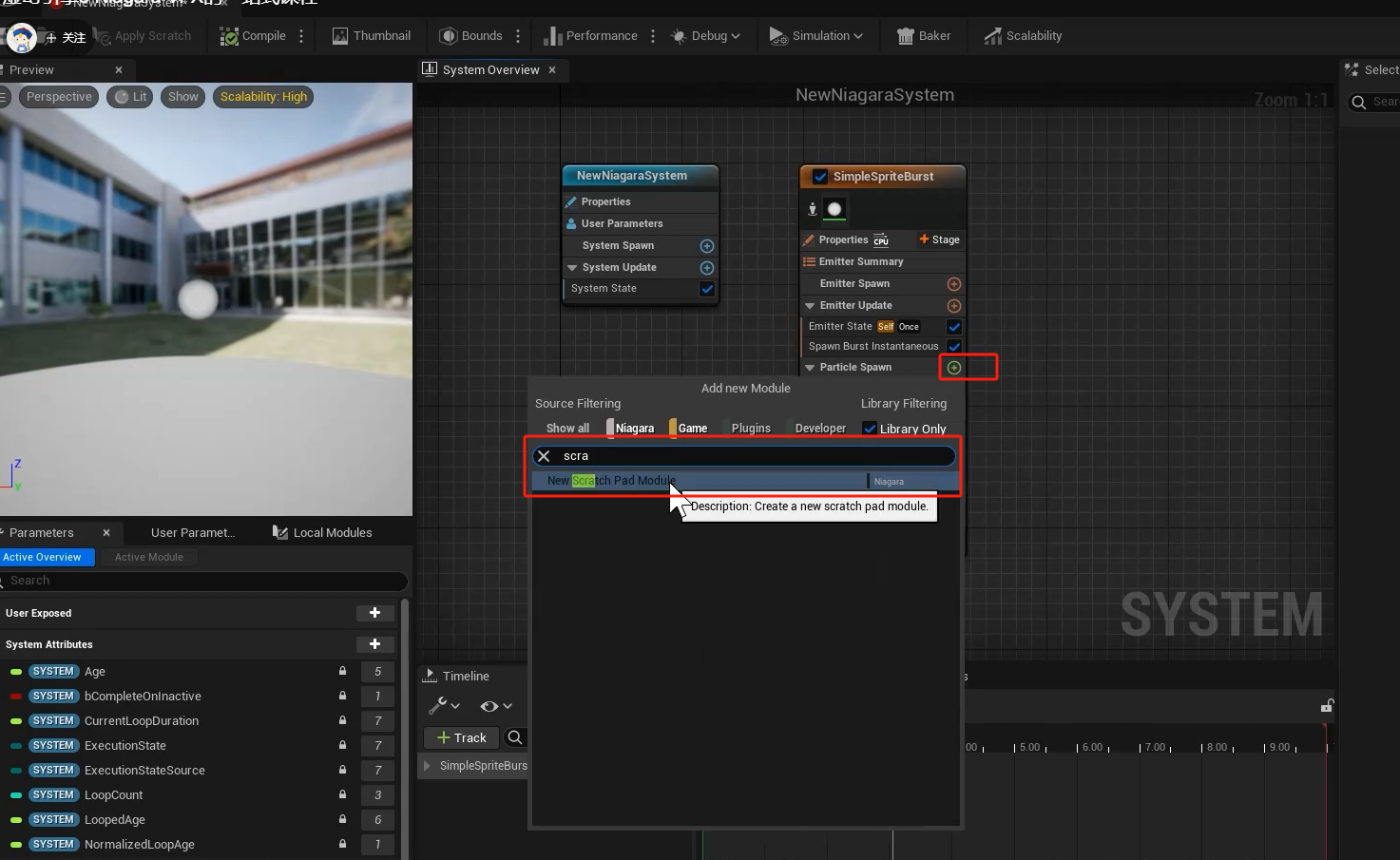Viewport: 1400px width, 860px height.
Task: Close the Parameters tab
Action: tap(106, 533)
